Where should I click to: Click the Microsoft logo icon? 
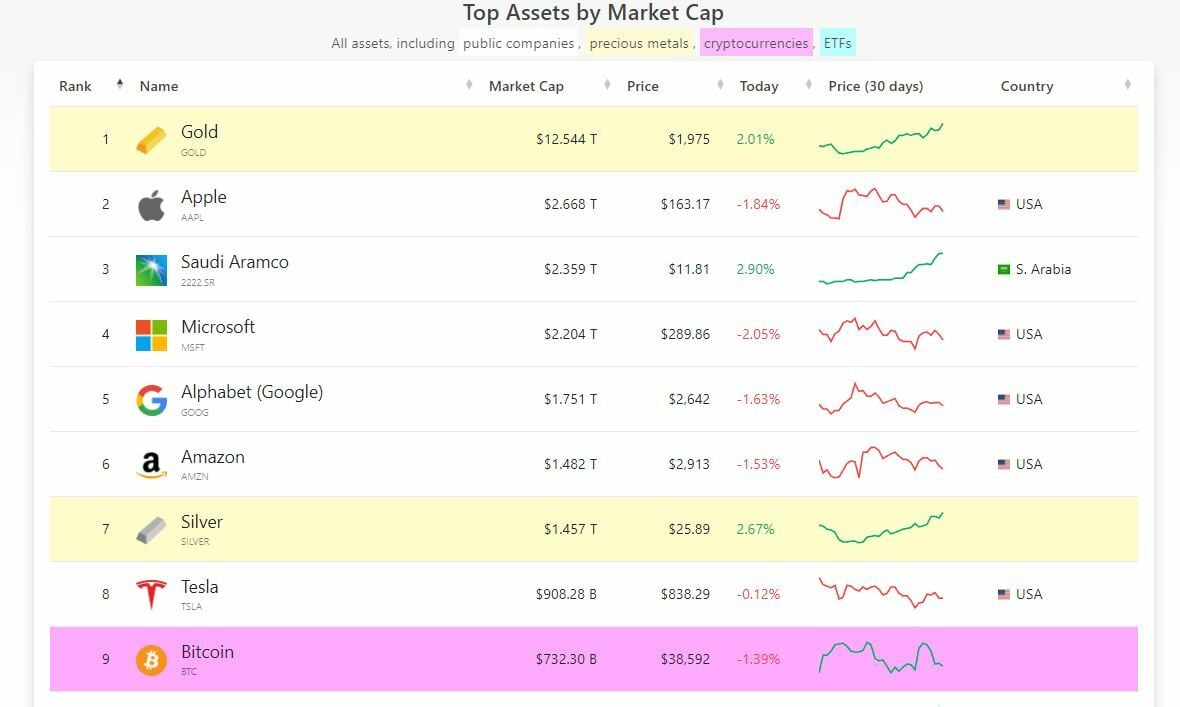[152, 335]
